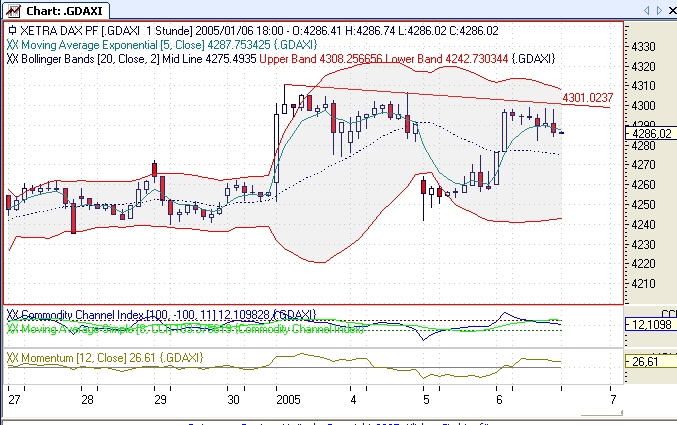Click date axis label 4
The image size is (677, 425).
[353, 400]
